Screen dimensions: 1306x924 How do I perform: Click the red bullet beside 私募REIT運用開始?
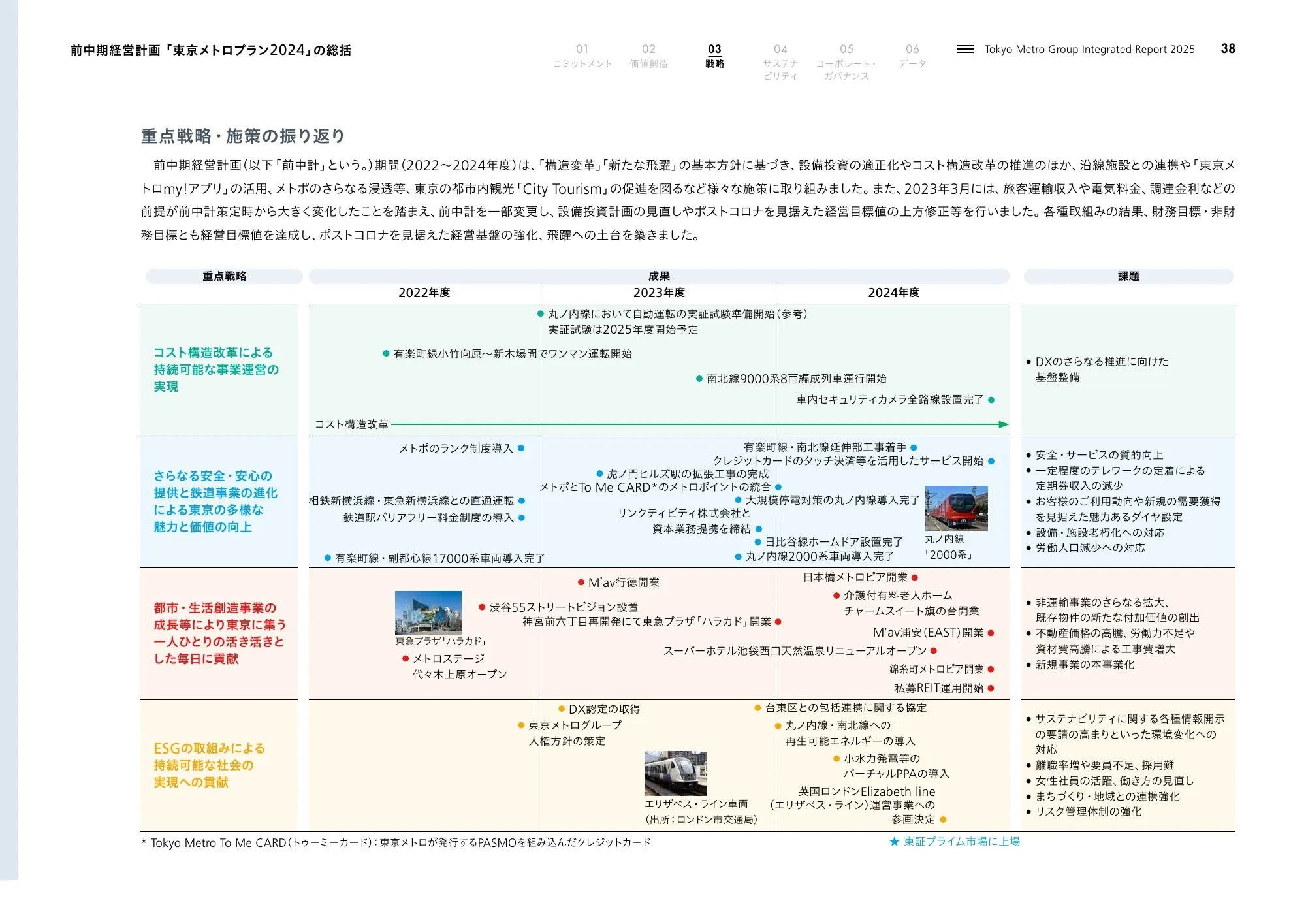(991, 688)
